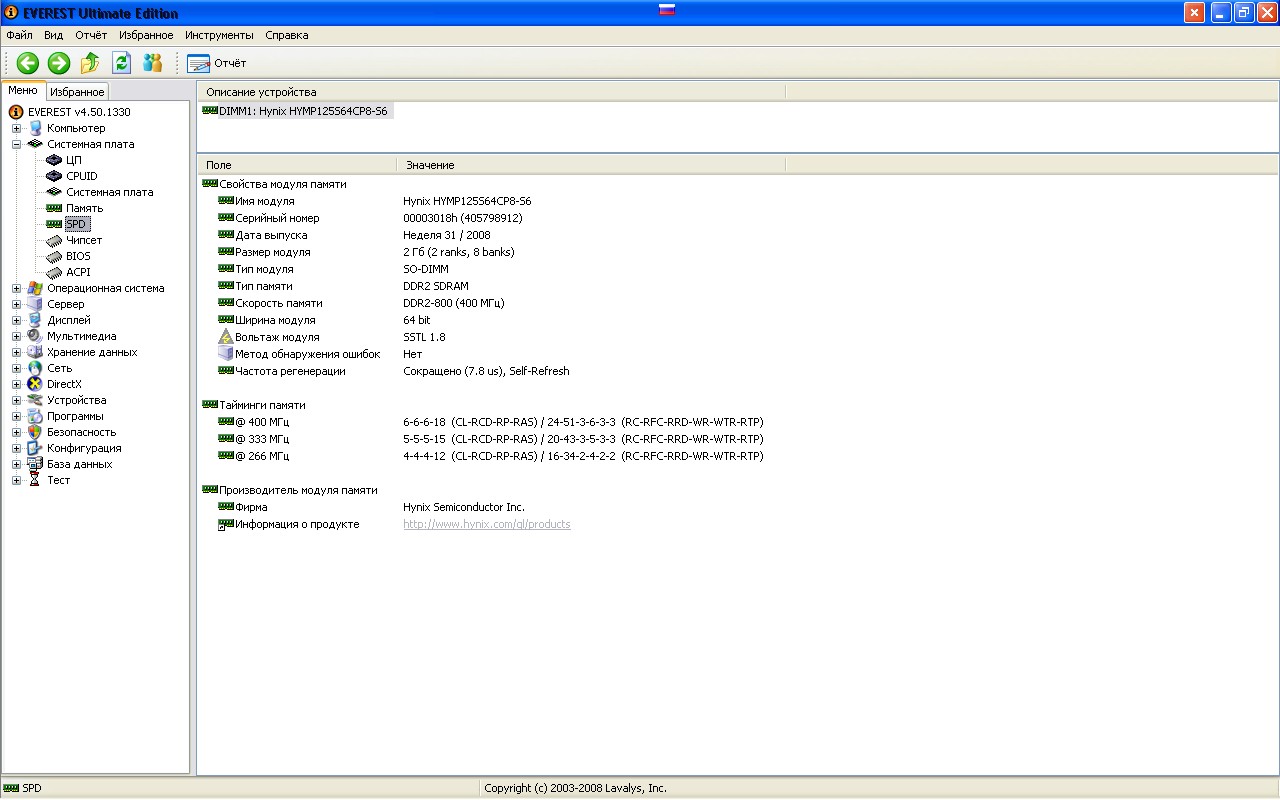The image size is (1280, 800).
Task: Expand the Сеть tree node
Action: [16, 368]
